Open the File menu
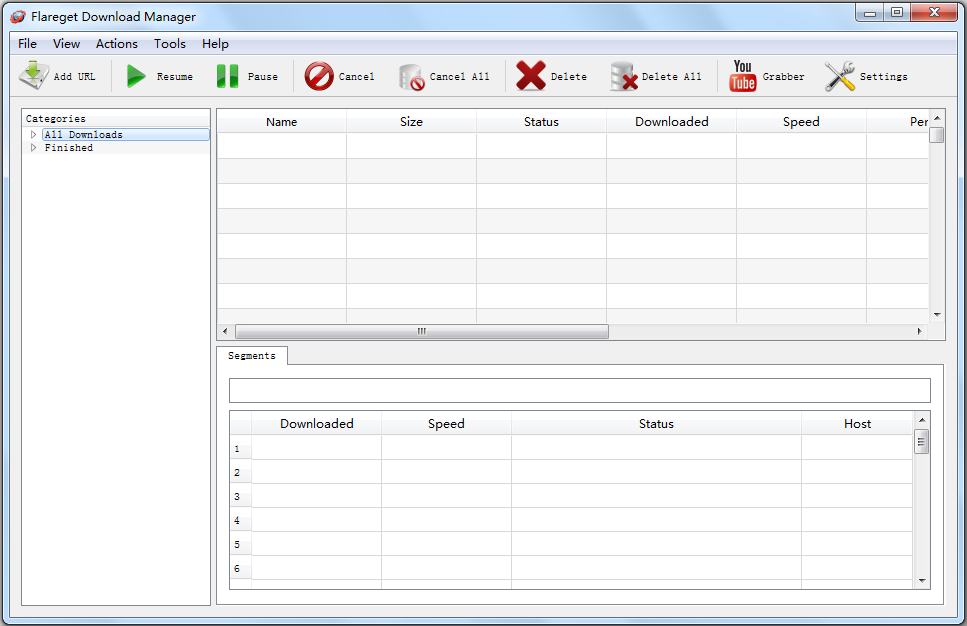 pyautogui.click(x=27, y=44)
